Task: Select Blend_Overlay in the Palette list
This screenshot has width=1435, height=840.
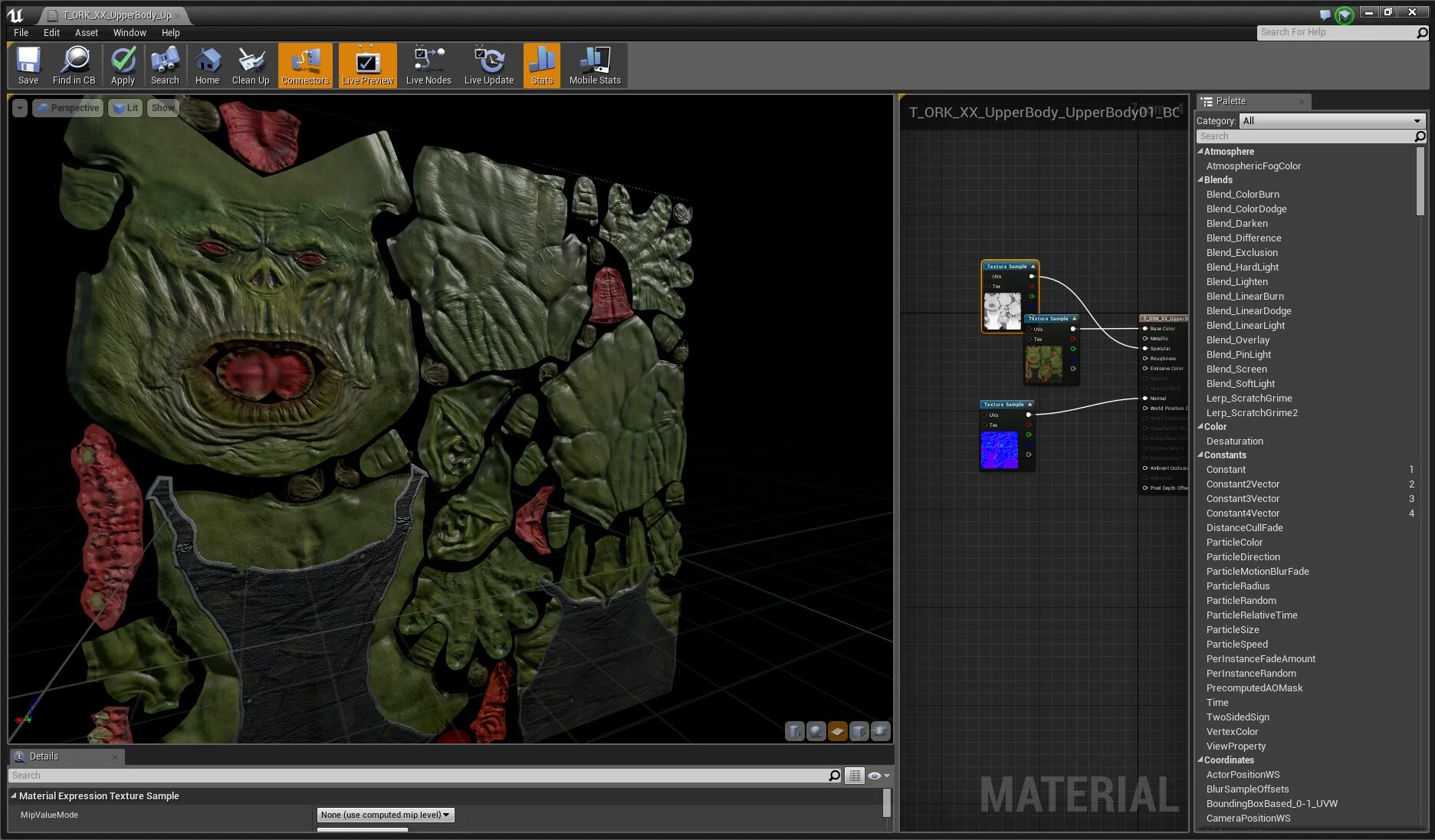Action: (1237, 340)
